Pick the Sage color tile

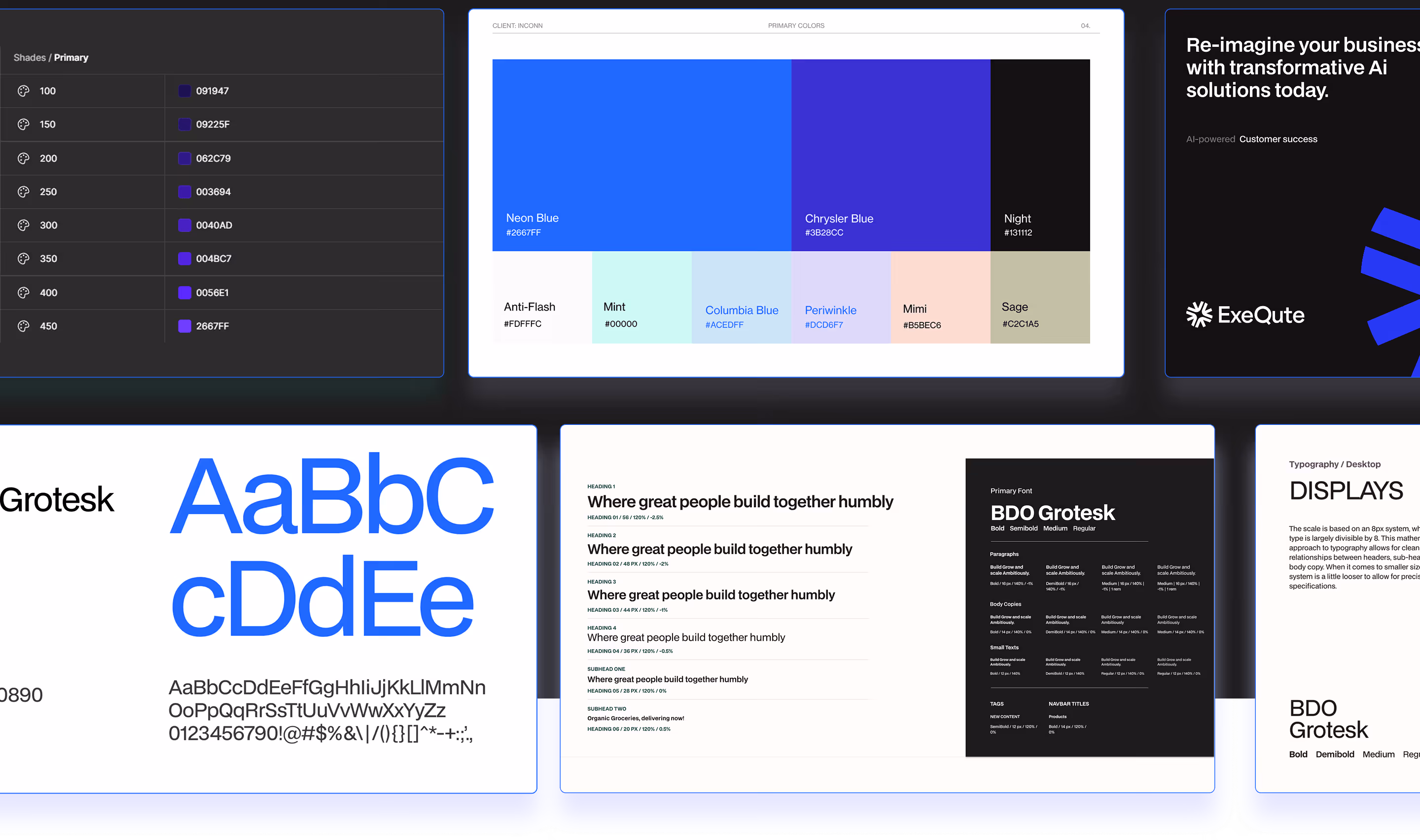pos(1040,297)
